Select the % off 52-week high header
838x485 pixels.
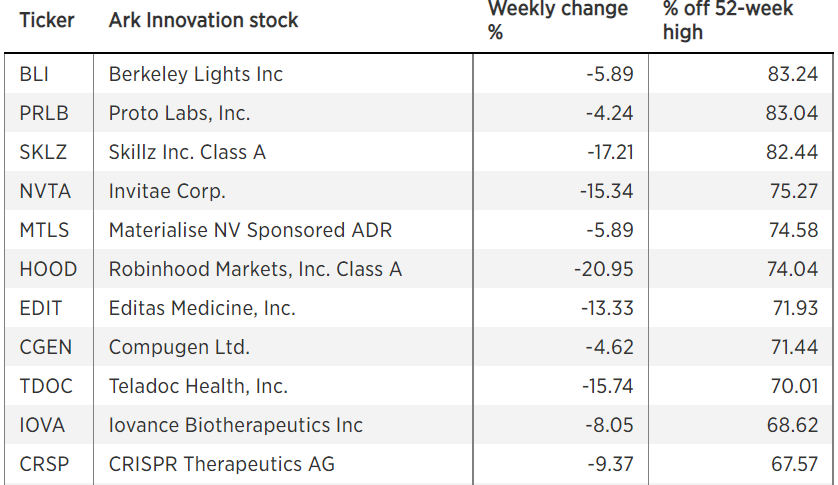pos(727,19)
